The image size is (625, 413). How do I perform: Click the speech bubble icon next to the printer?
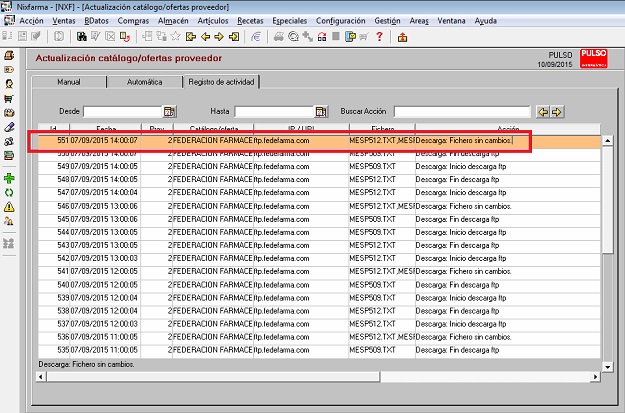coord(293,37)
